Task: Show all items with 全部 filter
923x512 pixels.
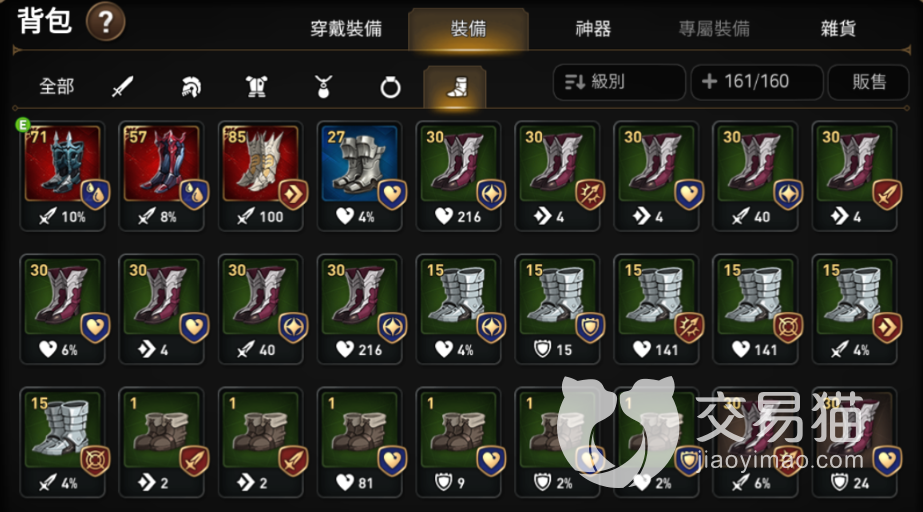Action: point(57,87)
